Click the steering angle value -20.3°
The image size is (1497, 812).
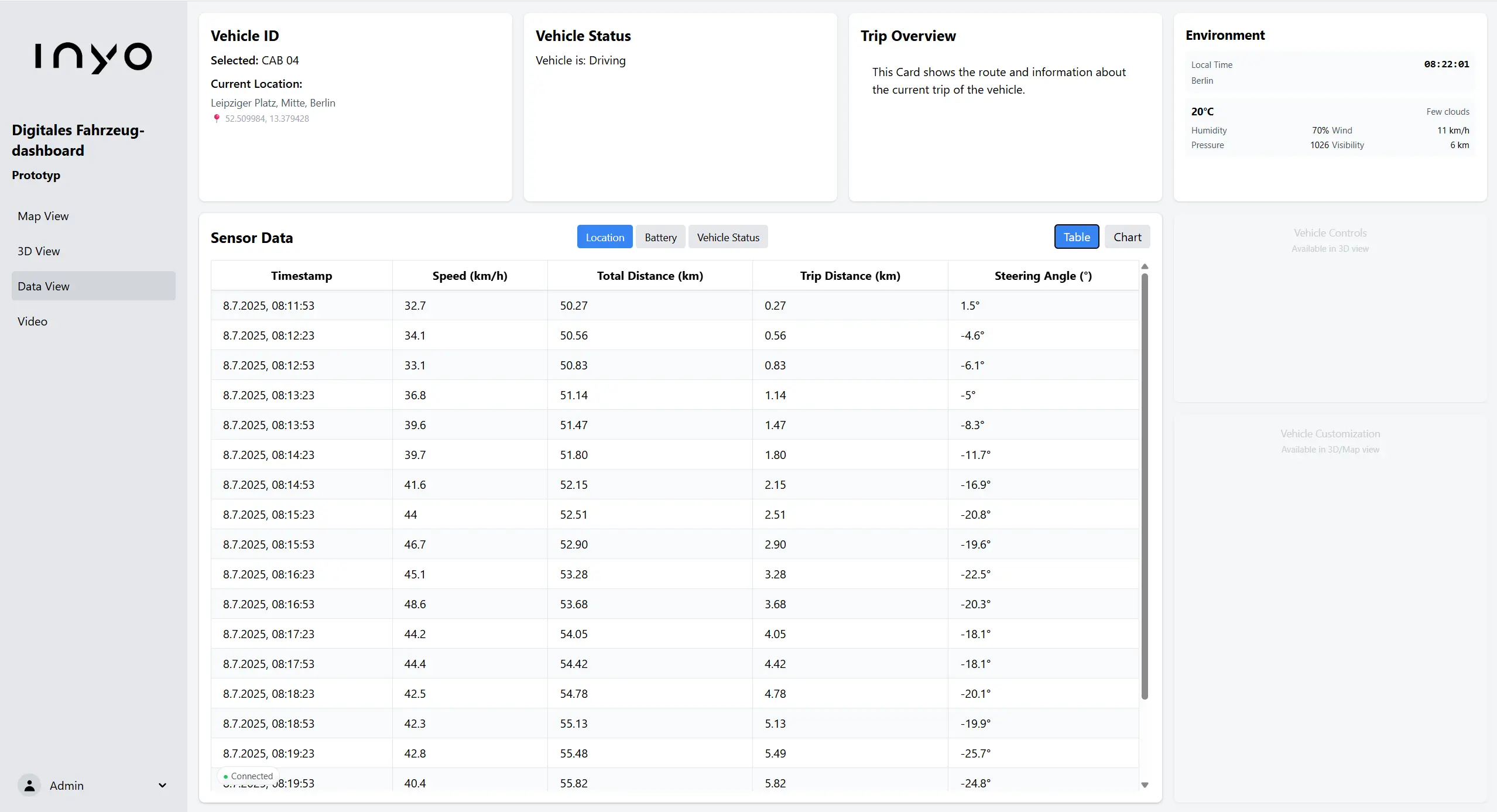(x=975, y=604)
